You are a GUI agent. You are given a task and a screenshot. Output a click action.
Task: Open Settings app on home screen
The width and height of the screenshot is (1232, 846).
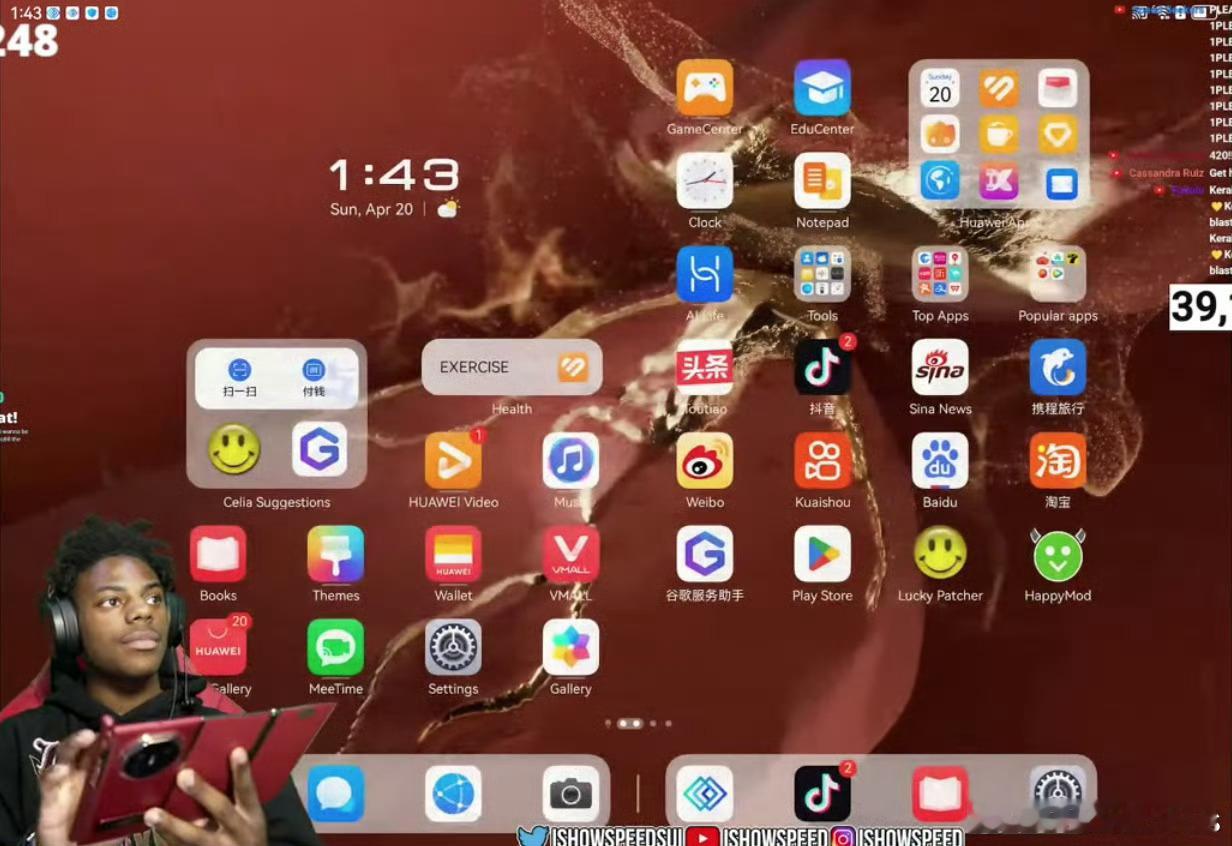coord(453,647)
